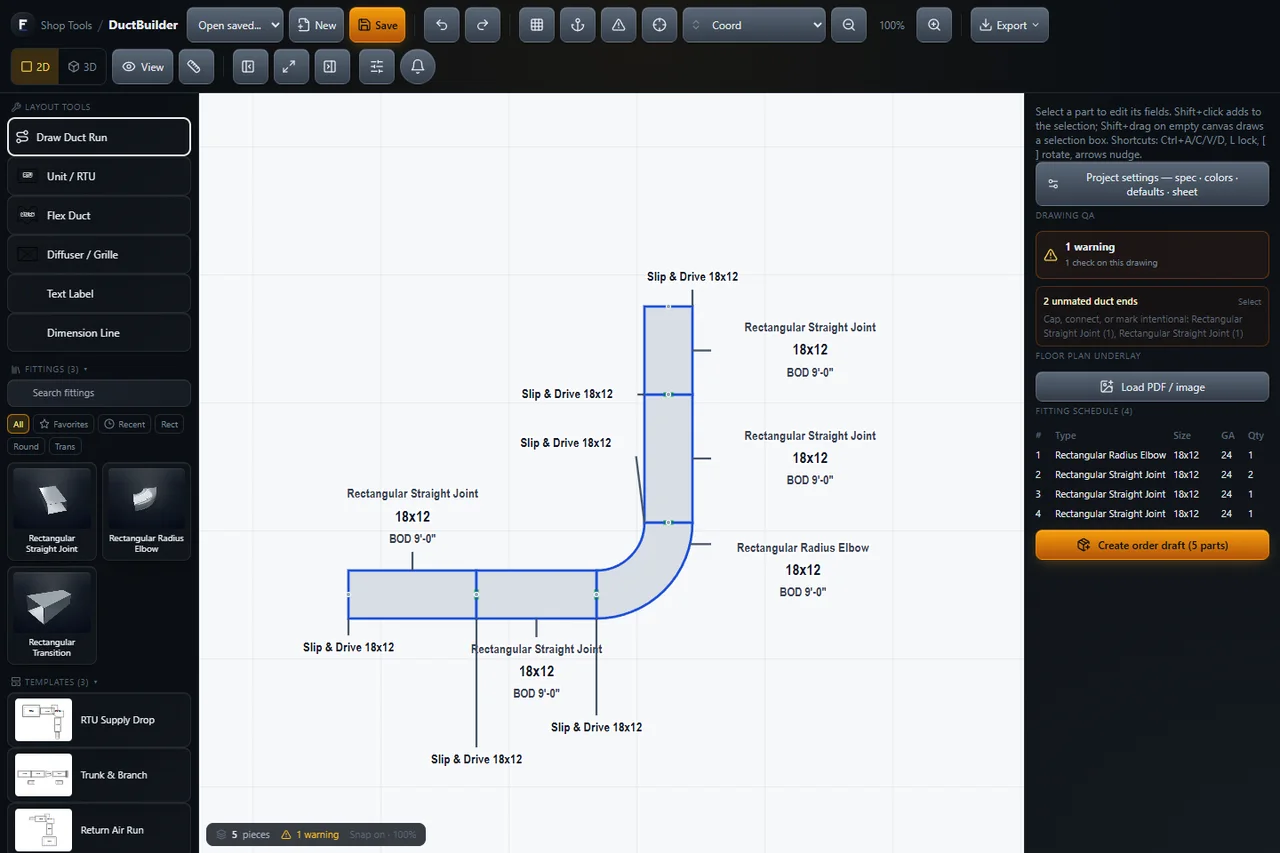The width and height of the screenshot is (1280, 853).
Task: Click Create order draft (5 parts)
Action: click(1152, 545)
